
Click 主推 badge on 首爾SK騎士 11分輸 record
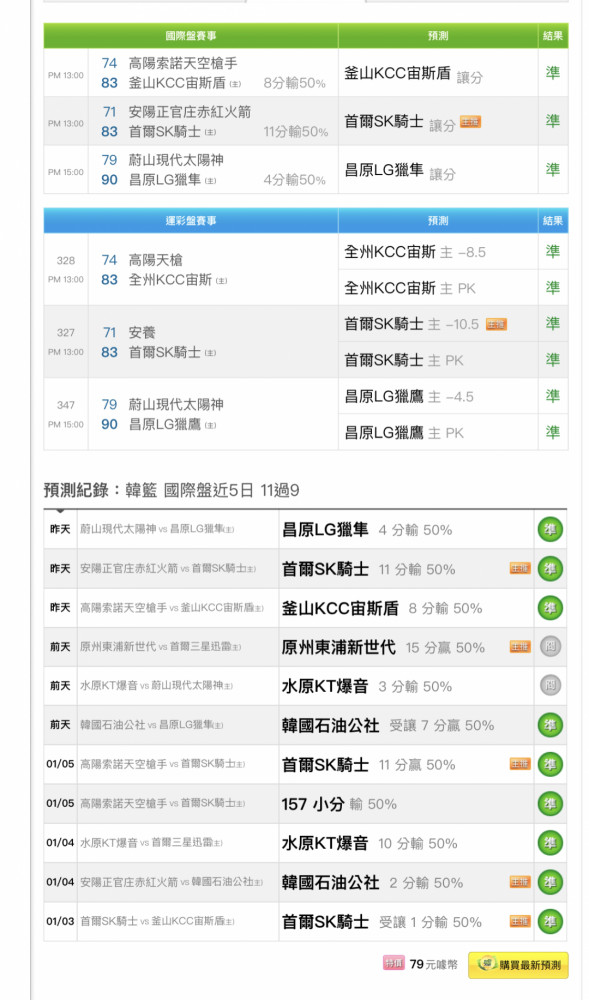(x=520, y=568)
